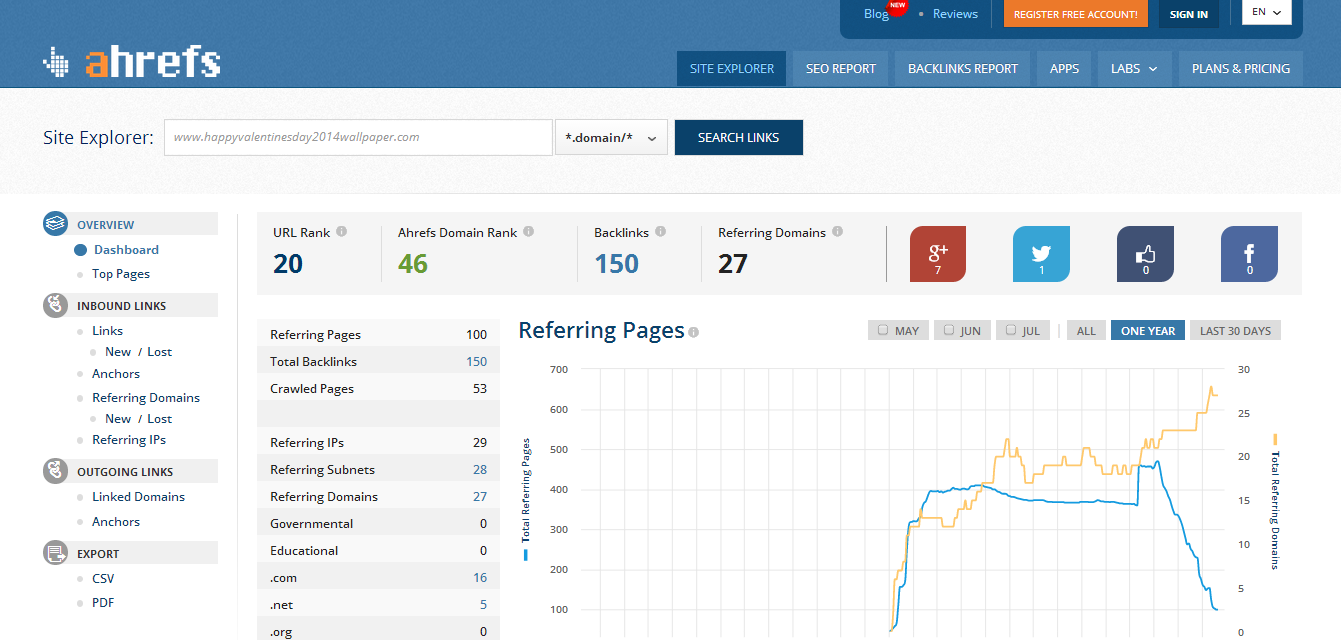The width and height of the screenshot is (1341, 640).
Task: Open New under Referring Domains
Action: (118, 419)
